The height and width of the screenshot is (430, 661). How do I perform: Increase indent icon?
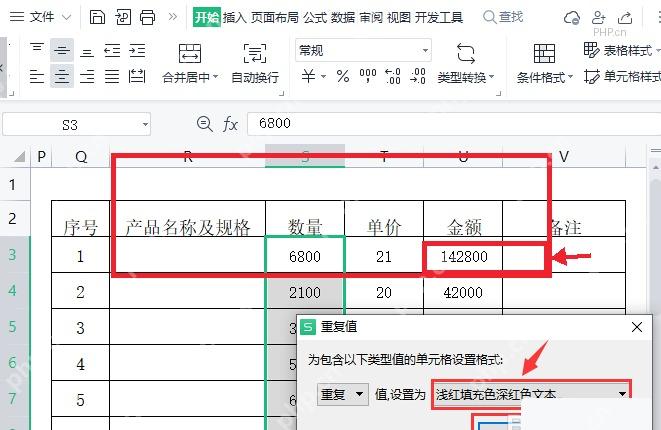tap(137, 51)
